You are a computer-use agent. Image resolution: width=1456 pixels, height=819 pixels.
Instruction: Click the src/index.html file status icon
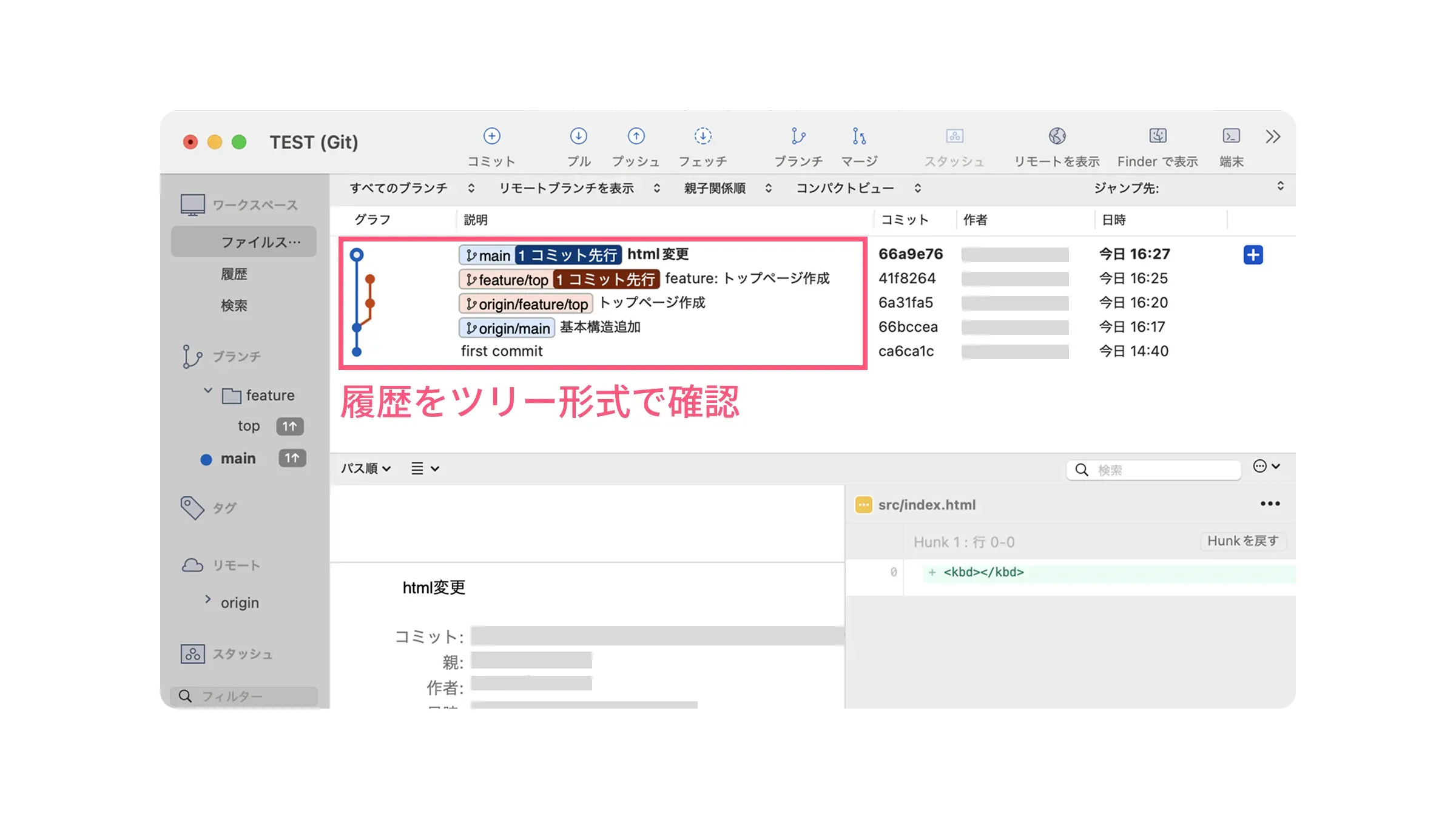tap(863, 505)
